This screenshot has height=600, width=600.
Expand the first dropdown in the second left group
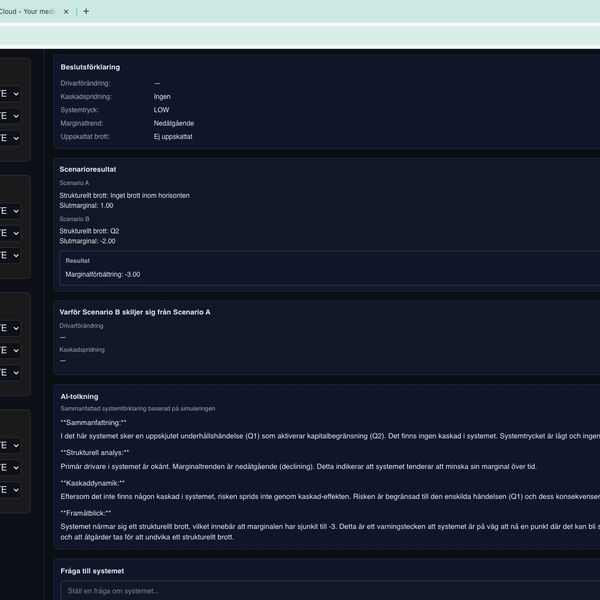[x=9, y=211]
